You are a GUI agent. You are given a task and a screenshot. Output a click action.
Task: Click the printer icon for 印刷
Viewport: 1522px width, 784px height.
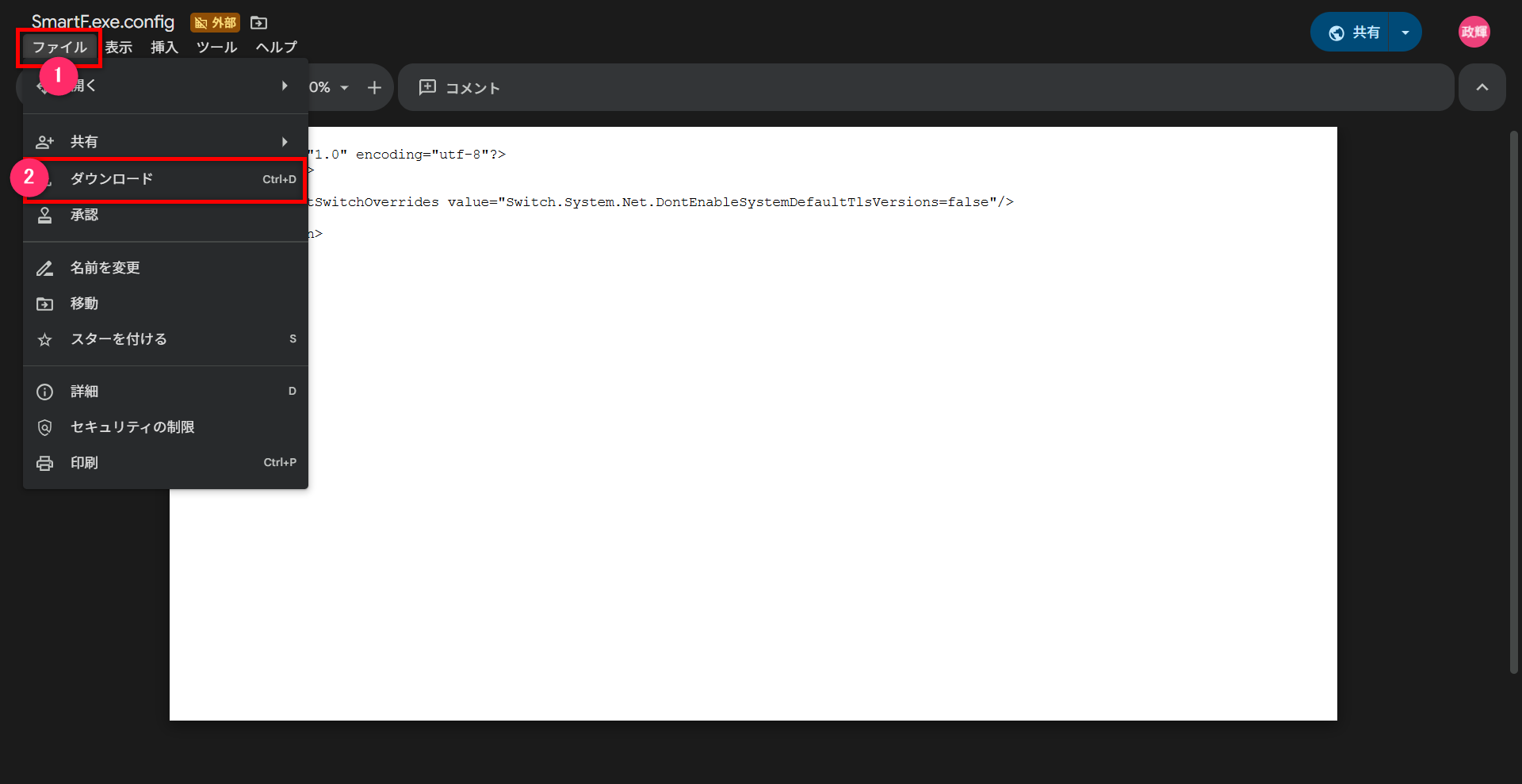[x=45, y=464]
